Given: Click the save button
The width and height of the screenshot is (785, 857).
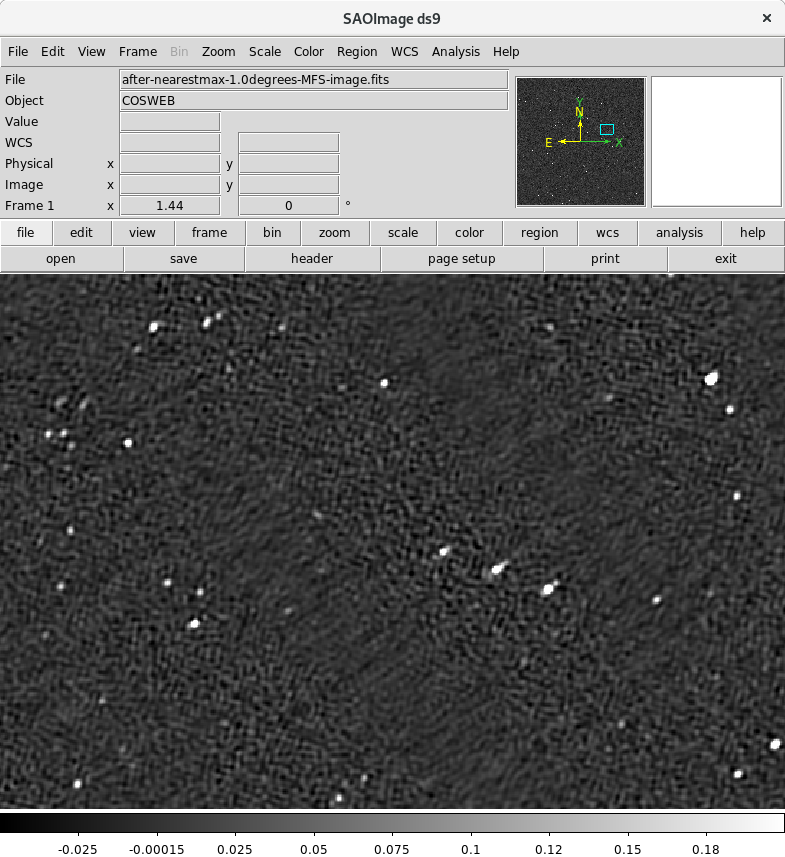Looking at the screenshot, I should [x=184, y=259].
